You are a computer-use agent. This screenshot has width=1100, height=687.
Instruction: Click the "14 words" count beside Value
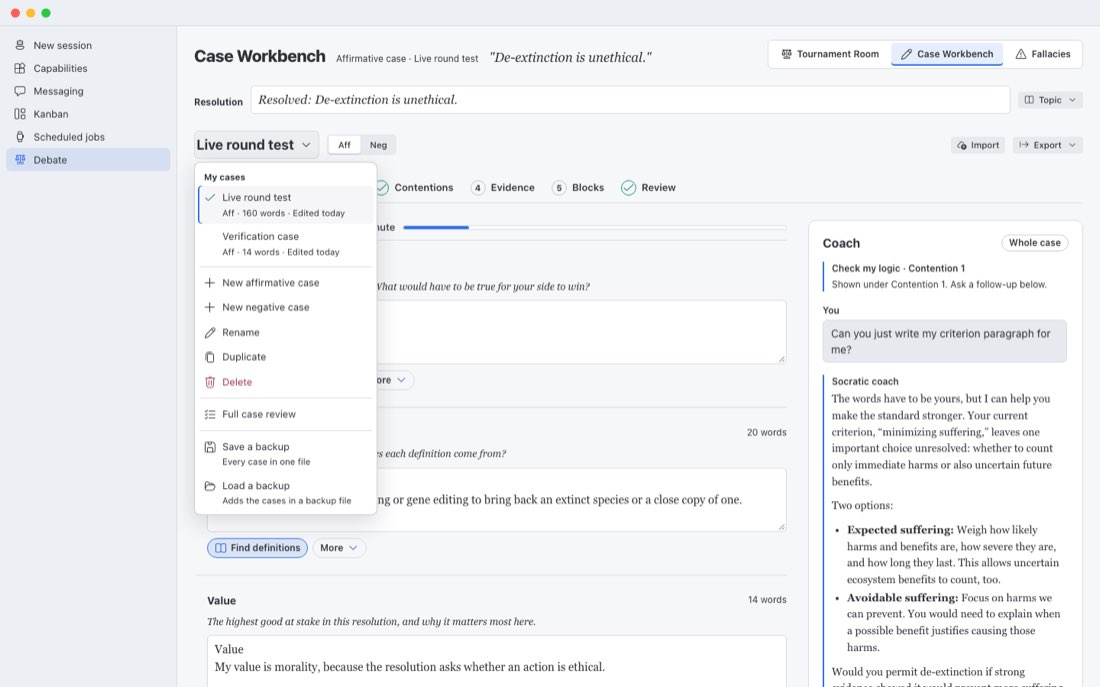[767, 600]
